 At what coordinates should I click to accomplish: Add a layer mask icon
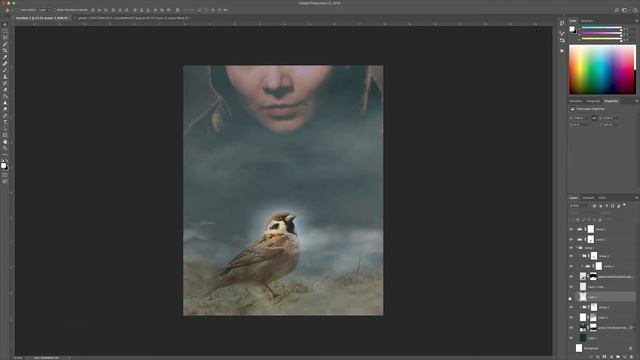coord(604,357)
